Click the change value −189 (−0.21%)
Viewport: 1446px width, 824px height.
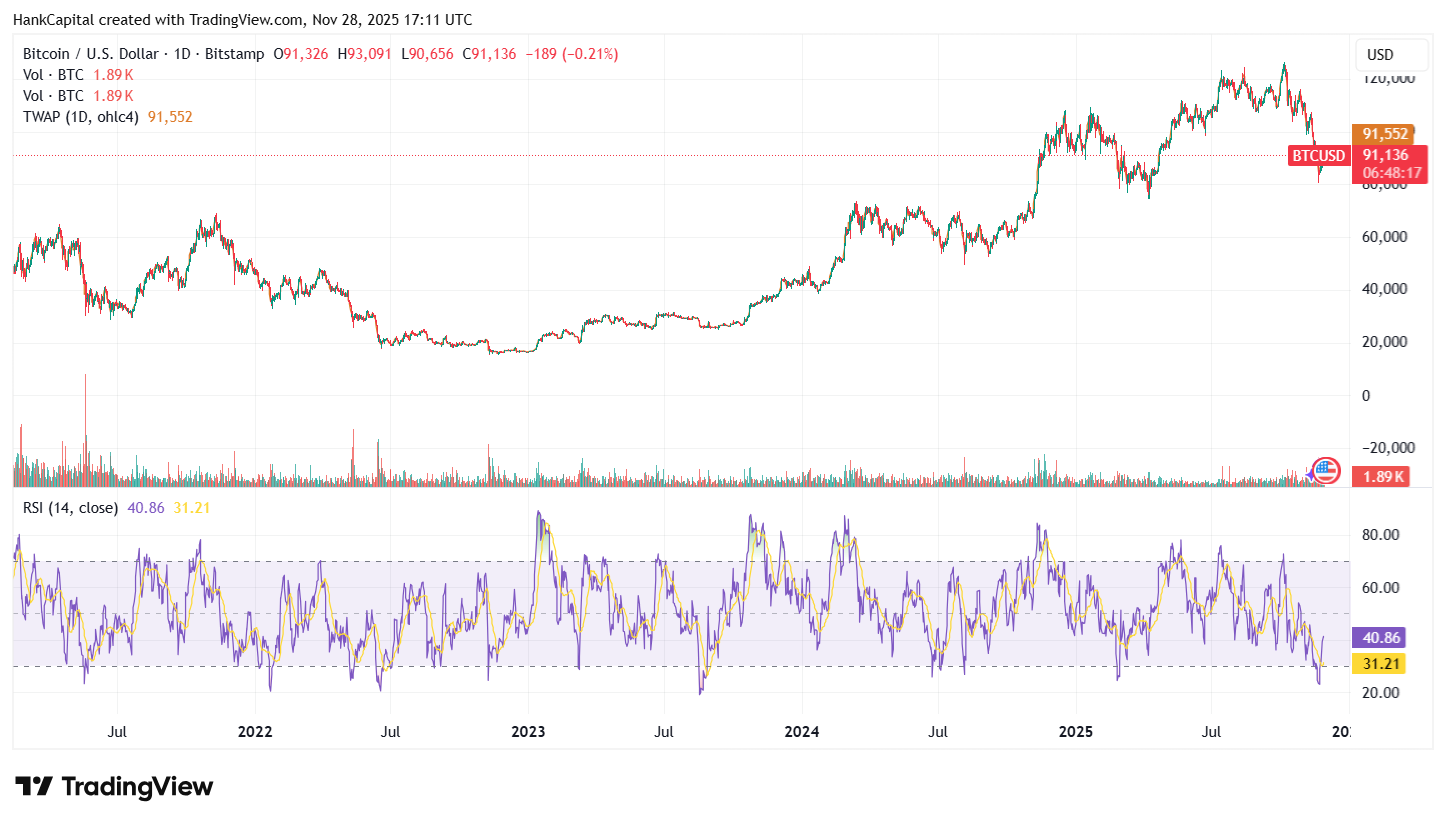572,54
